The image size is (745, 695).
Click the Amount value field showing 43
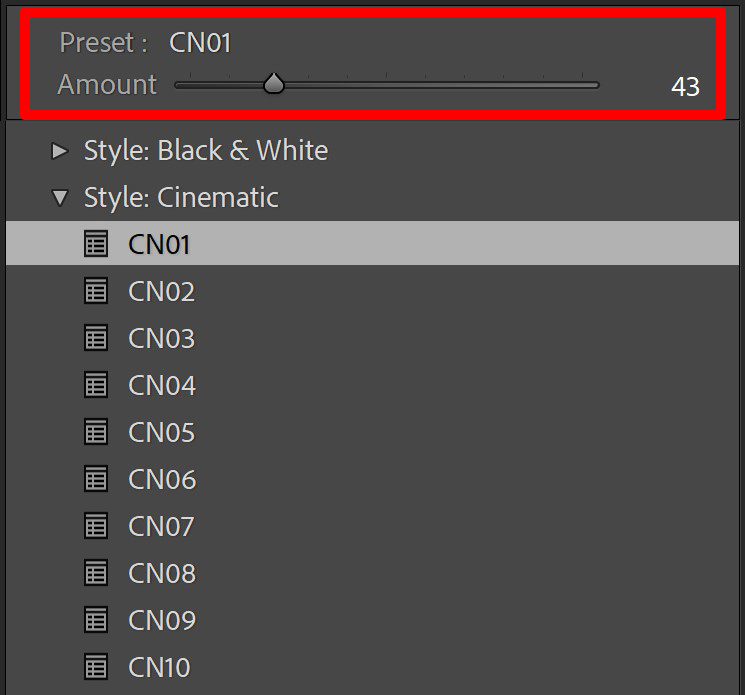(x=685, y=87)
